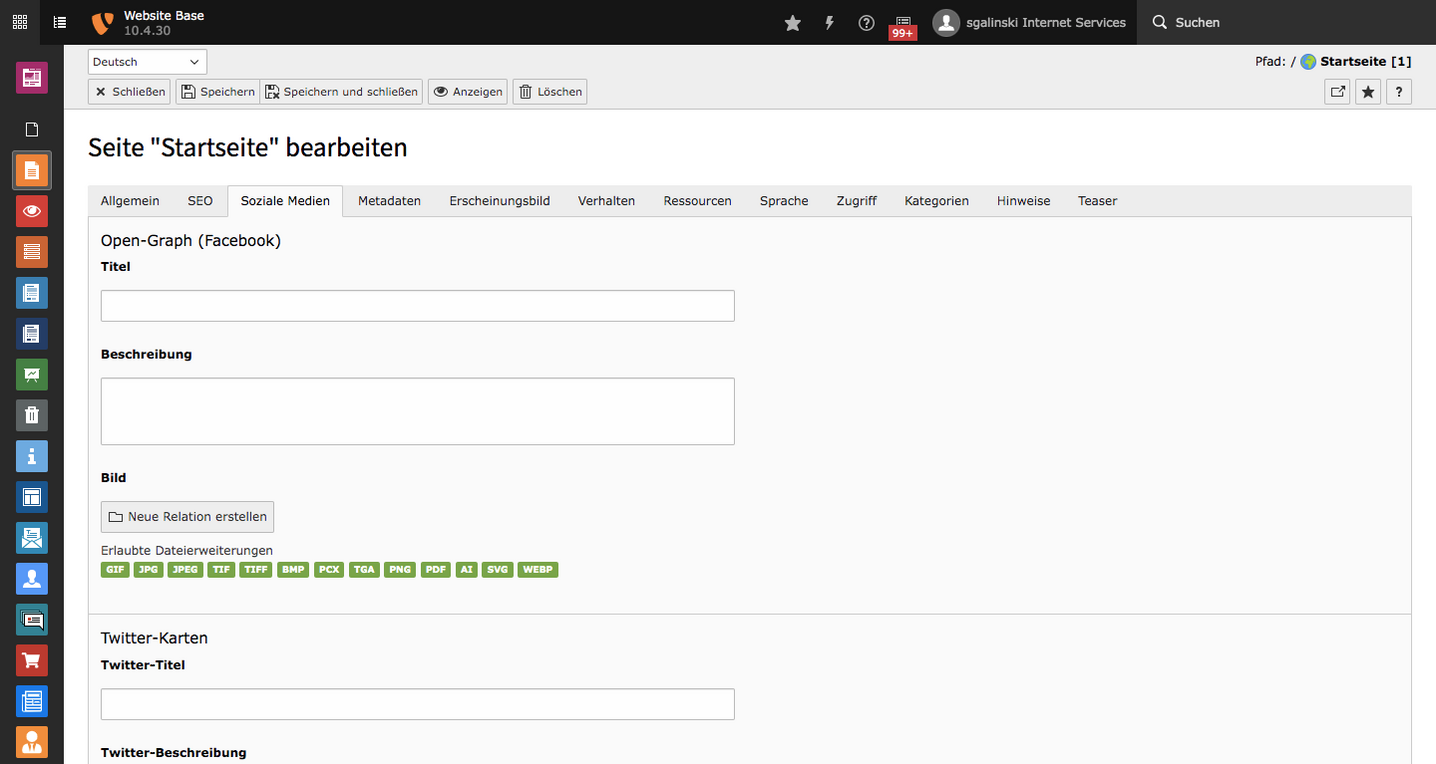The height and width of the screenshot is (764, 1436).
Task: Open the Deutsch language dropdown
Action: pyautogui.click(x=146, y=61)
